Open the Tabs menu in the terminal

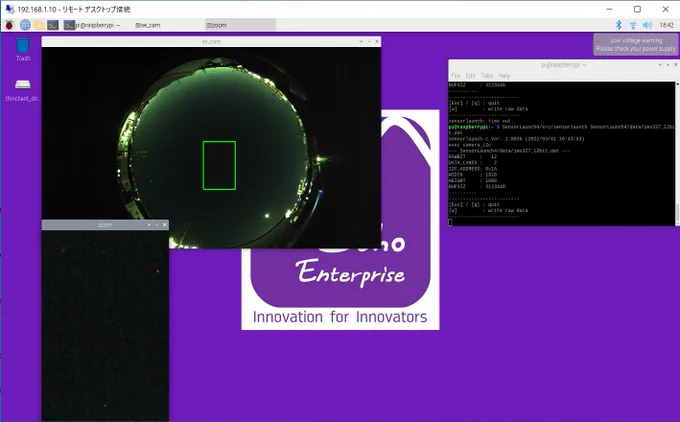[487, 75]
